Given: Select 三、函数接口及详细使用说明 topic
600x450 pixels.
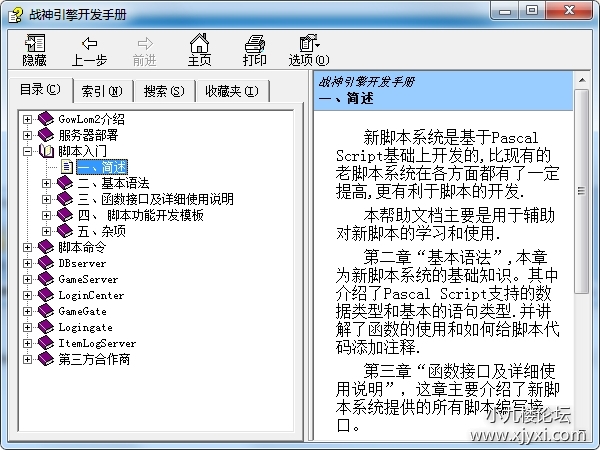Looking at the screenshot, I should 155,199.
